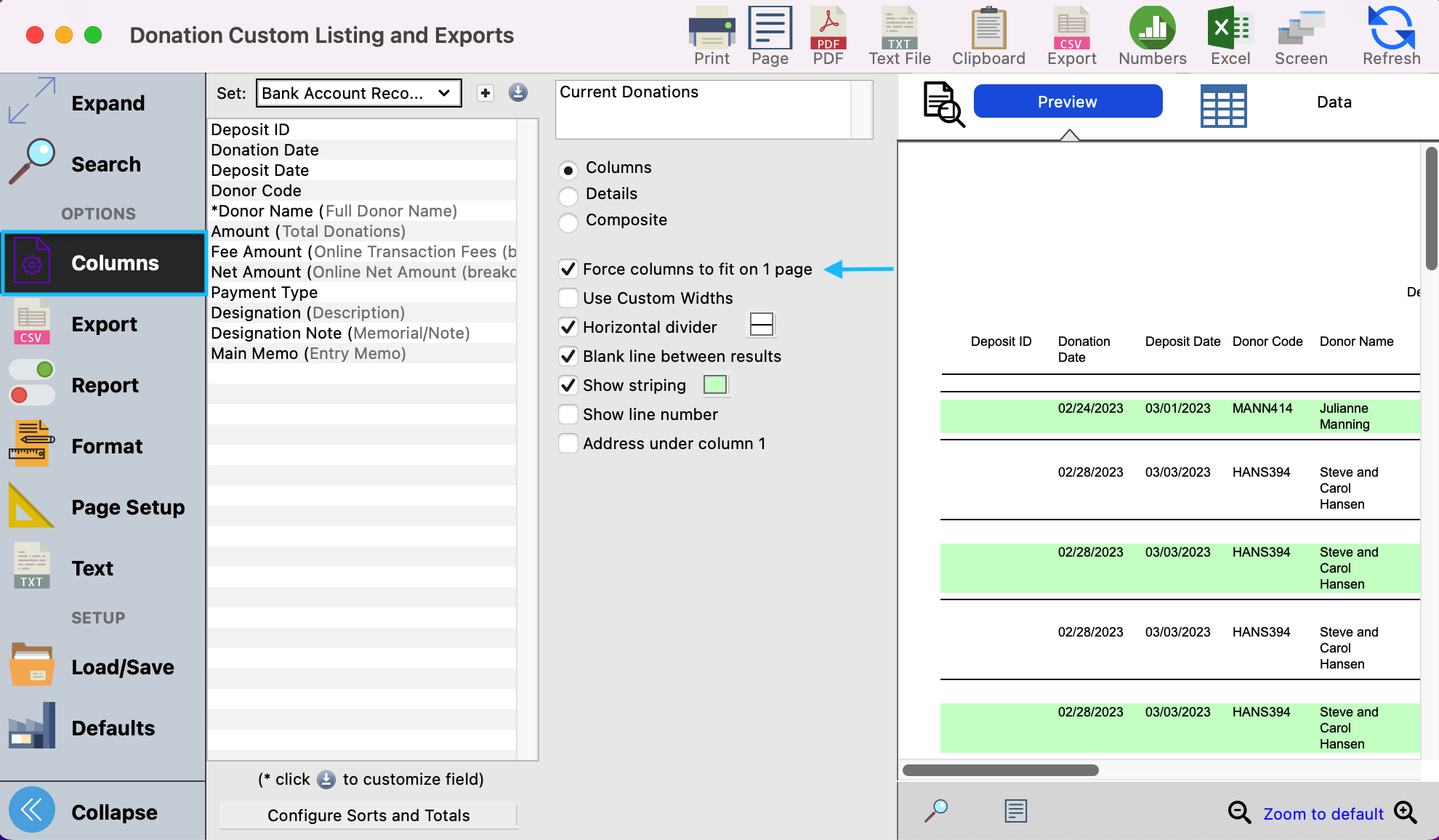Click Zoom to default link
This screenshot has height=840, width=1439.
click(x=1323, y=814)
